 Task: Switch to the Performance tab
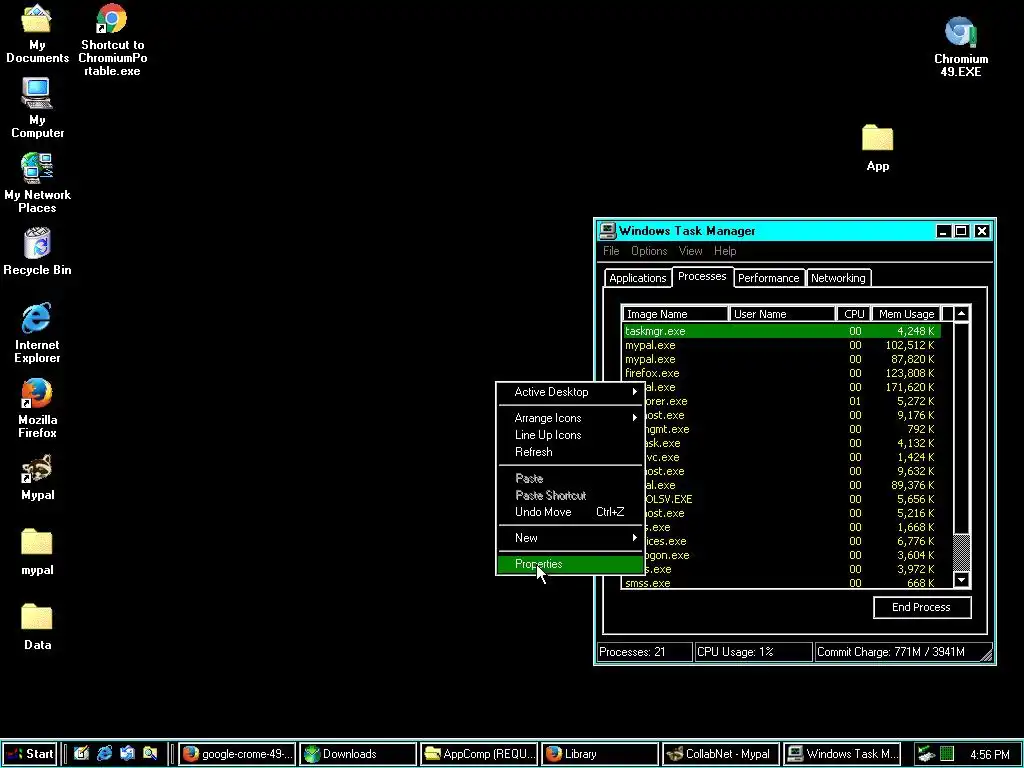click(769, 278)
